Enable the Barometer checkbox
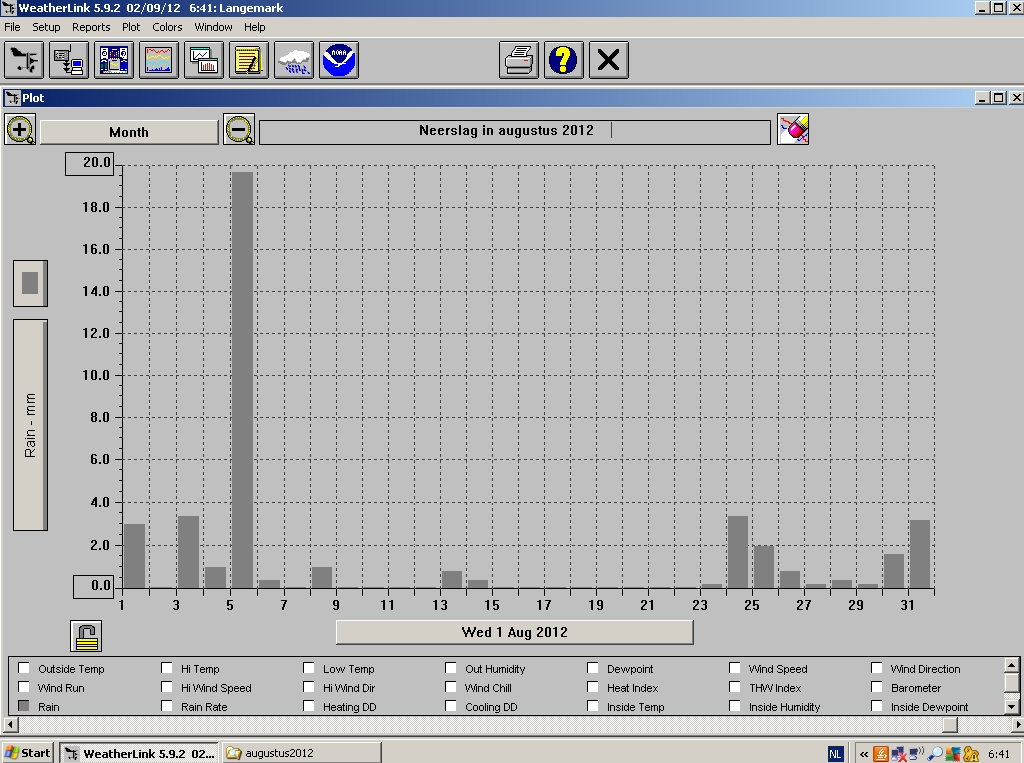The width and height of the screenshot is (1024, 763). click(876, 687)
